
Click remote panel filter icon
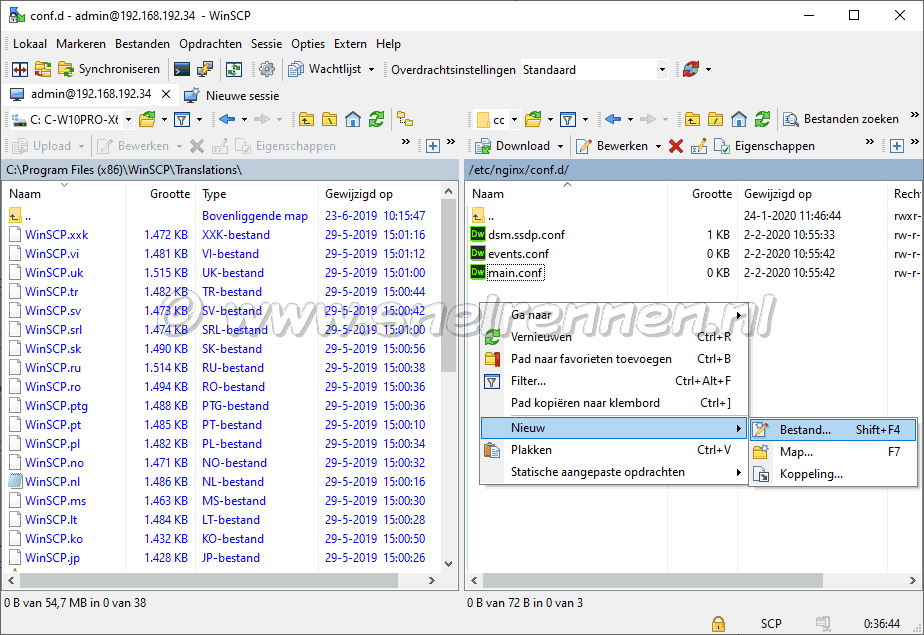(x=568, y=120)
